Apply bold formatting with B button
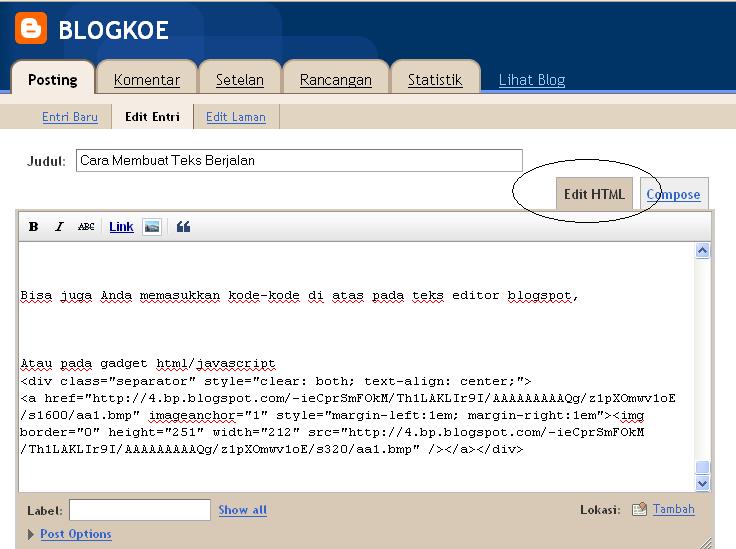 click(33, 227)
